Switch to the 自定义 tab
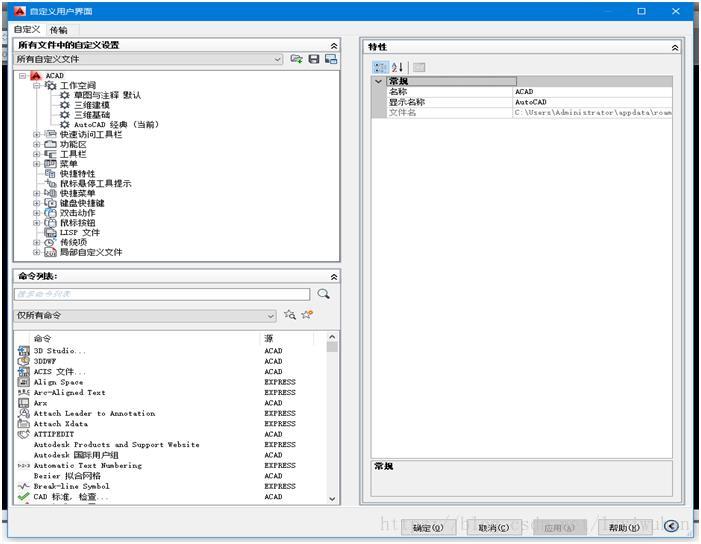Screen dimensions: 701x544 27,30
